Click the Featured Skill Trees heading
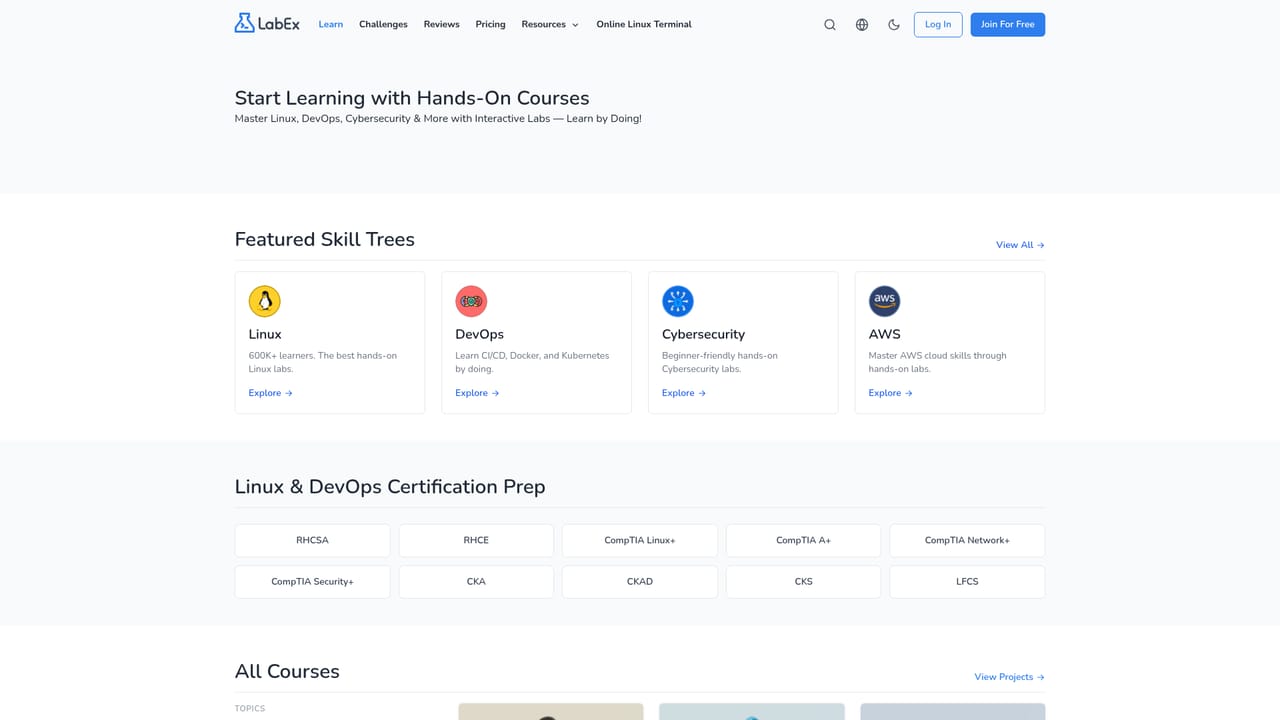This screenshot has width=1280, height=720. coord(325,239)
